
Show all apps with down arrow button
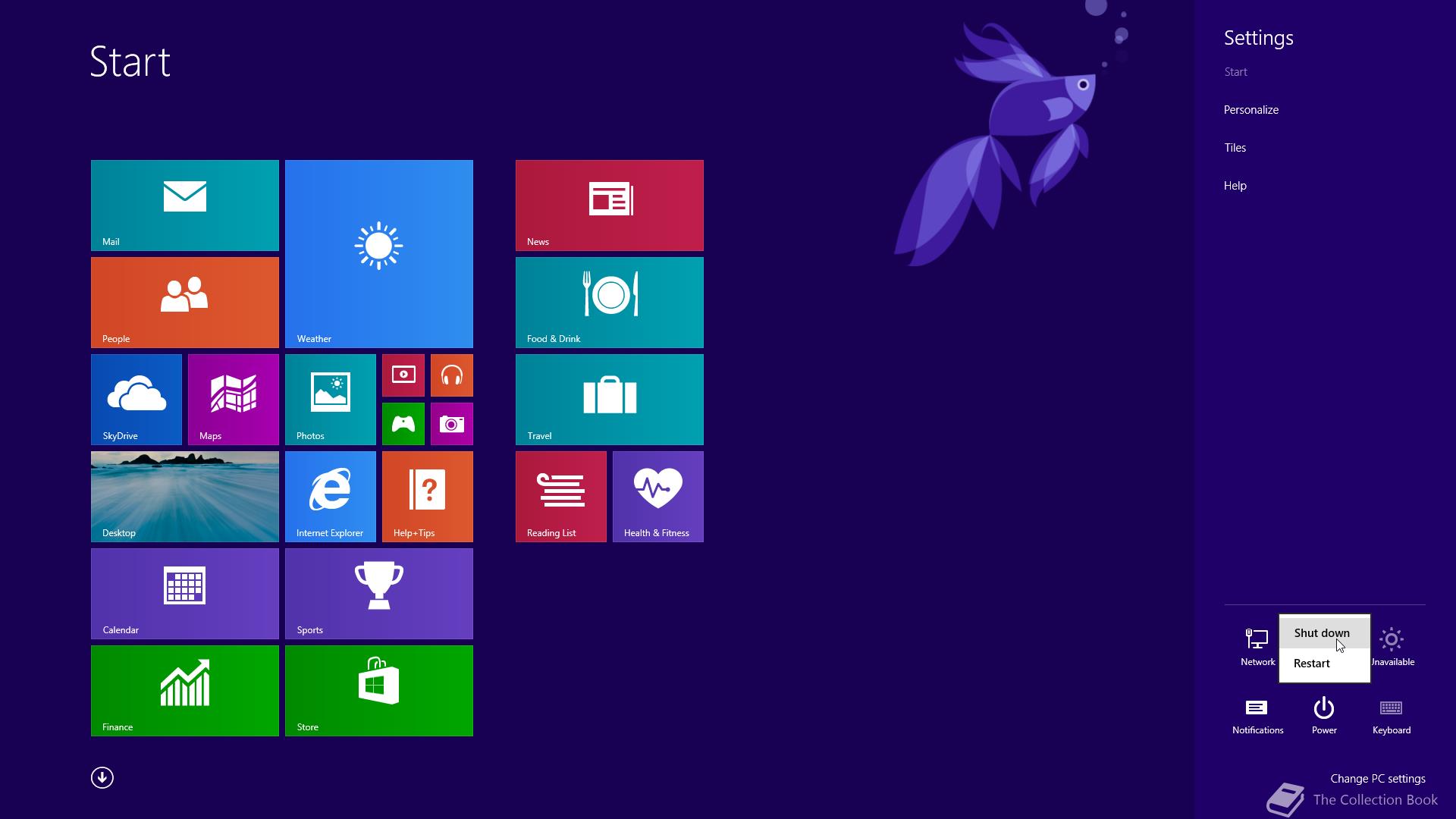[102, 778]
